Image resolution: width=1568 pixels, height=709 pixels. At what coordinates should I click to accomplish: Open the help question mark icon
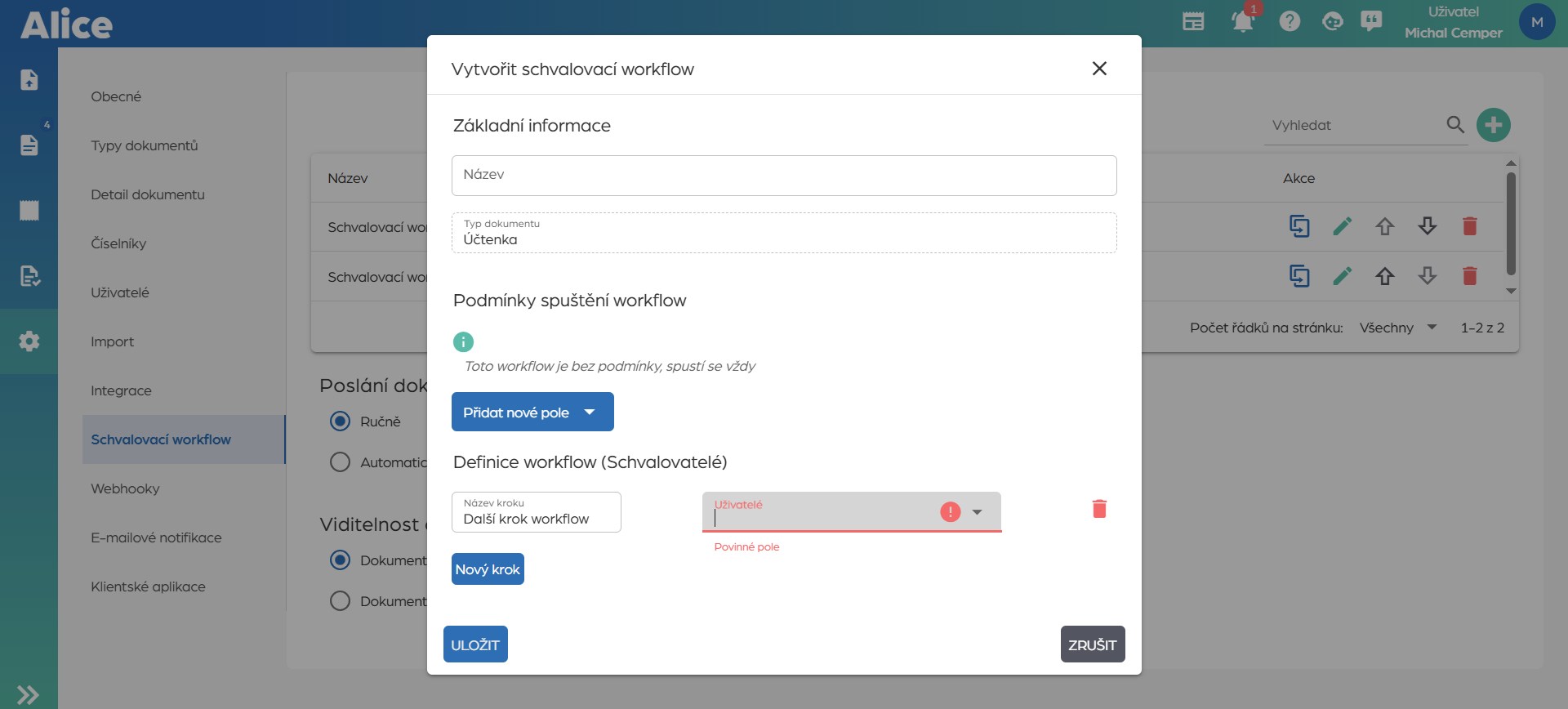pyautogui.click(x=1290, y=22)
